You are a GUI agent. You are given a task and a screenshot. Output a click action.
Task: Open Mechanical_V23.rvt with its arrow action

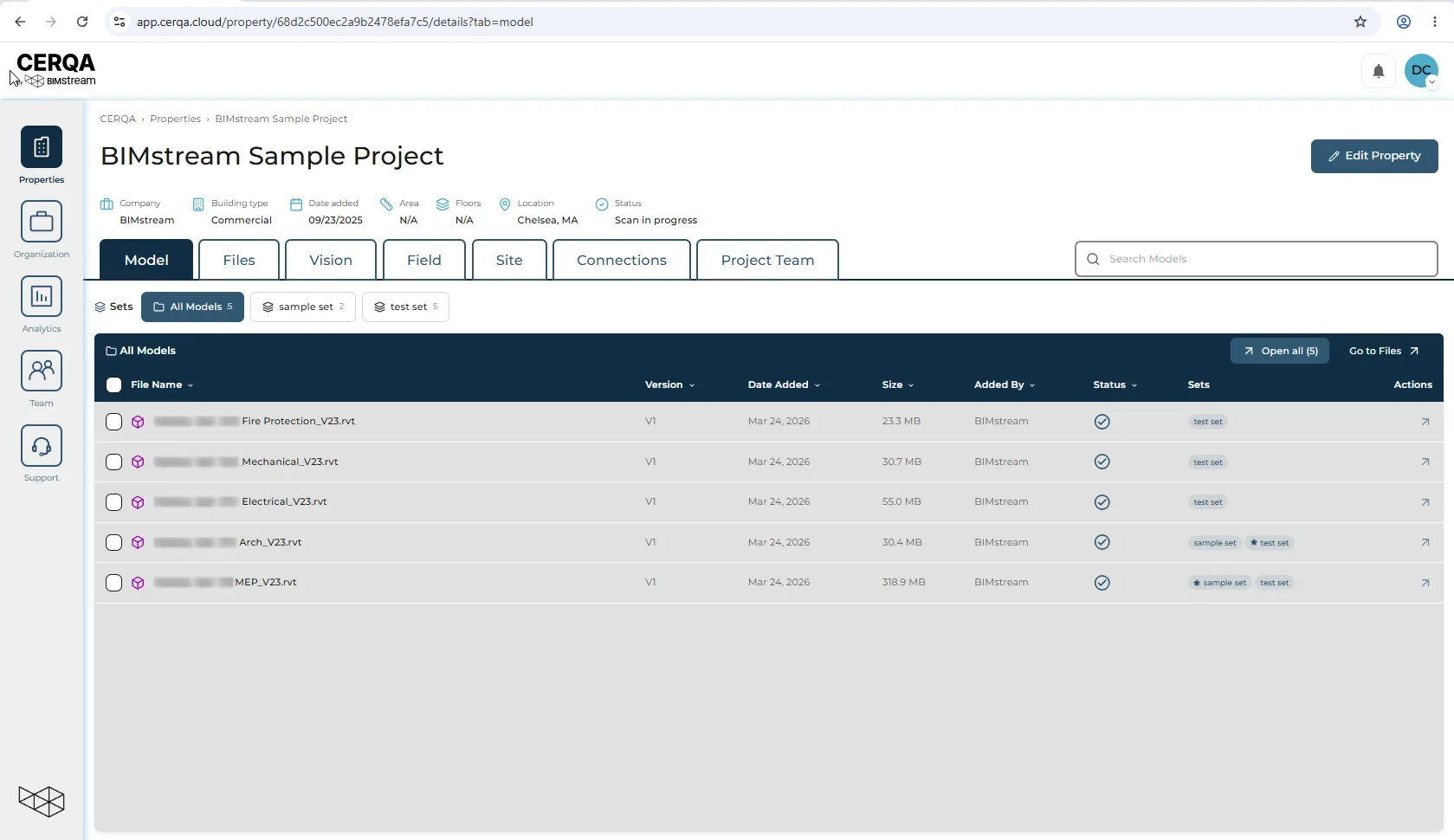click(1425, 462)
